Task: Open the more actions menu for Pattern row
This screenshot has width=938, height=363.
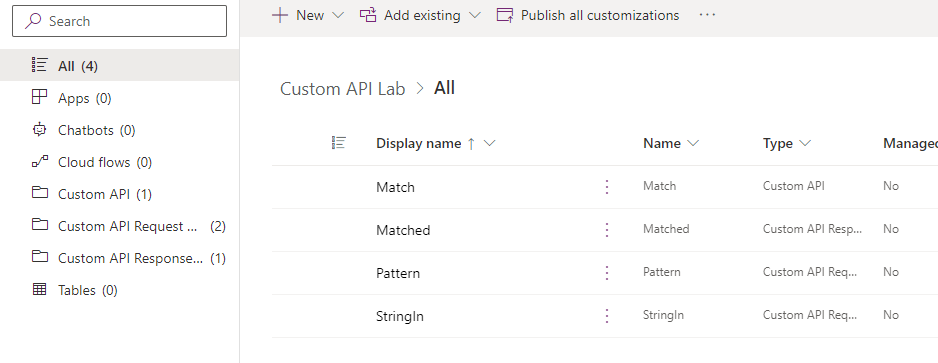Action: click(607, 273)
